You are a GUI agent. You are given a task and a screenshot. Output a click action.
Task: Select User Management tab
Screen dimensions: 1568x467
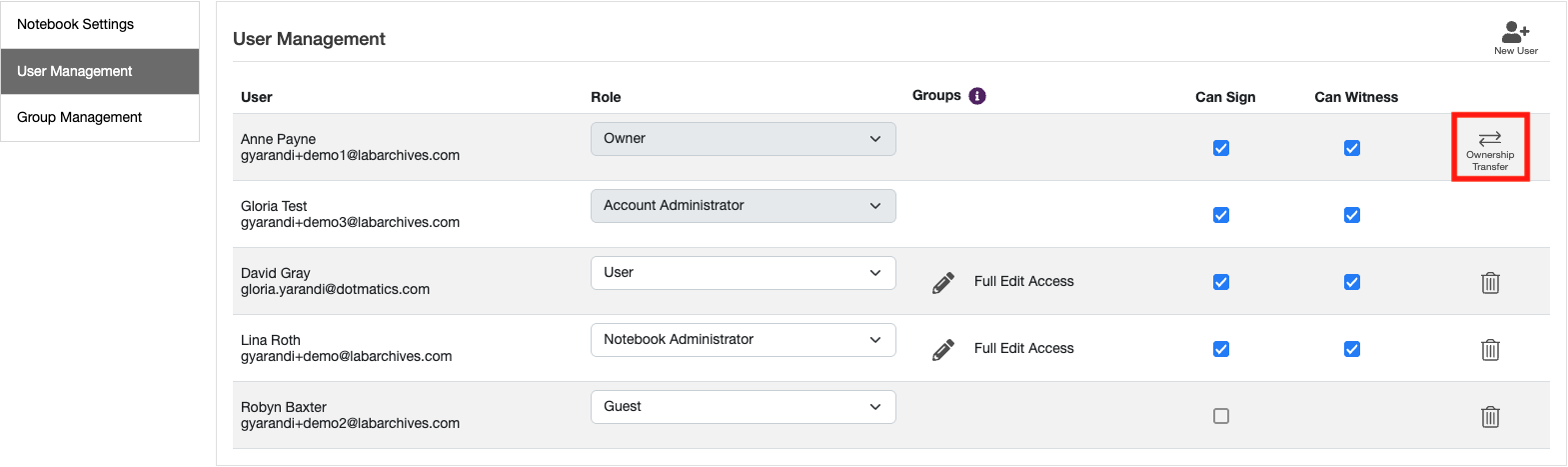[x=100, y=71]
